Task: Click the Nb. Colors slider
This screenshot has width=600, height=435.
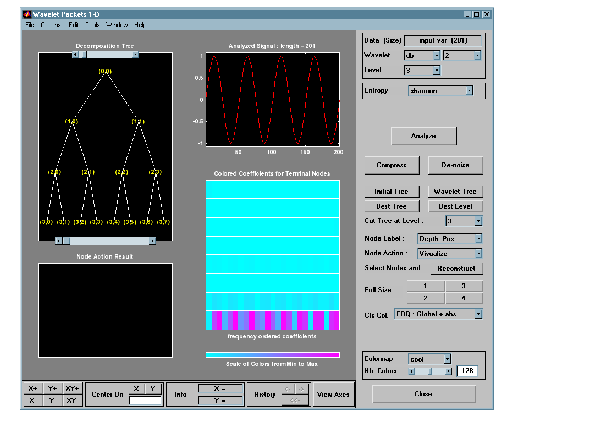Action: [x=430, y=371]
